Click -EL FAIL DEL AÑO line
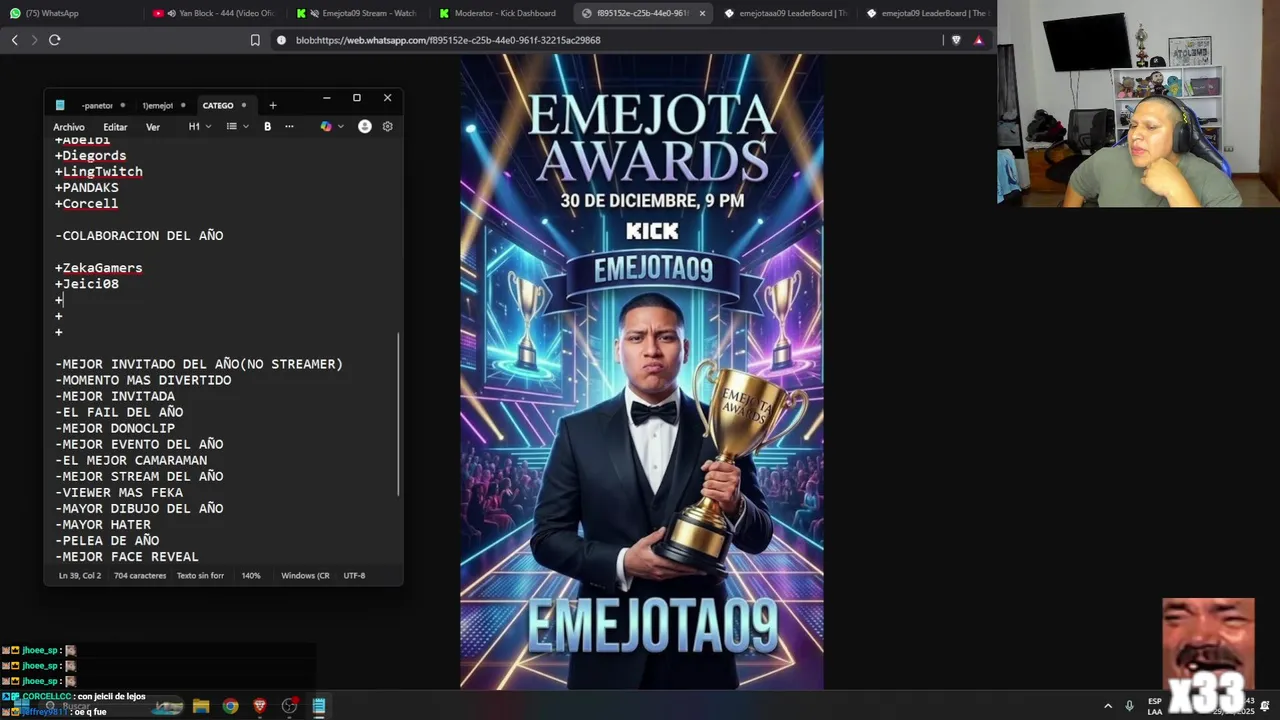1280x720 pixels. (x=119, y=412)
